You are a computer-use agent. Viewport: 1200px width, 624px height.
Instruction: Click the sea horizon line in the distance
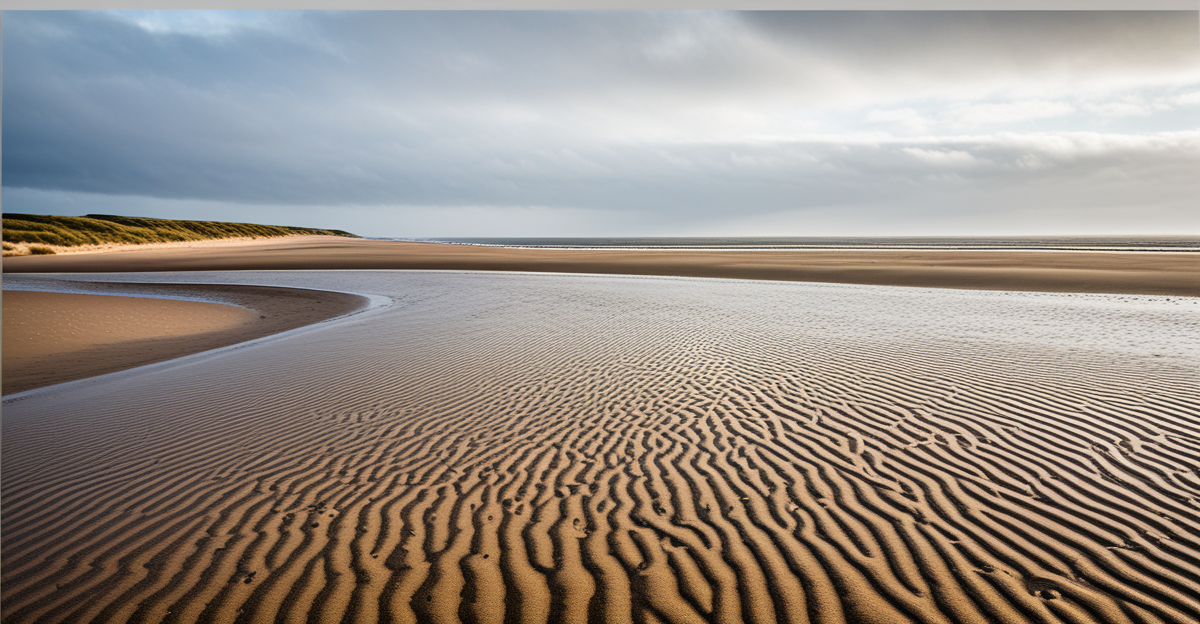[x=800, y=238]
